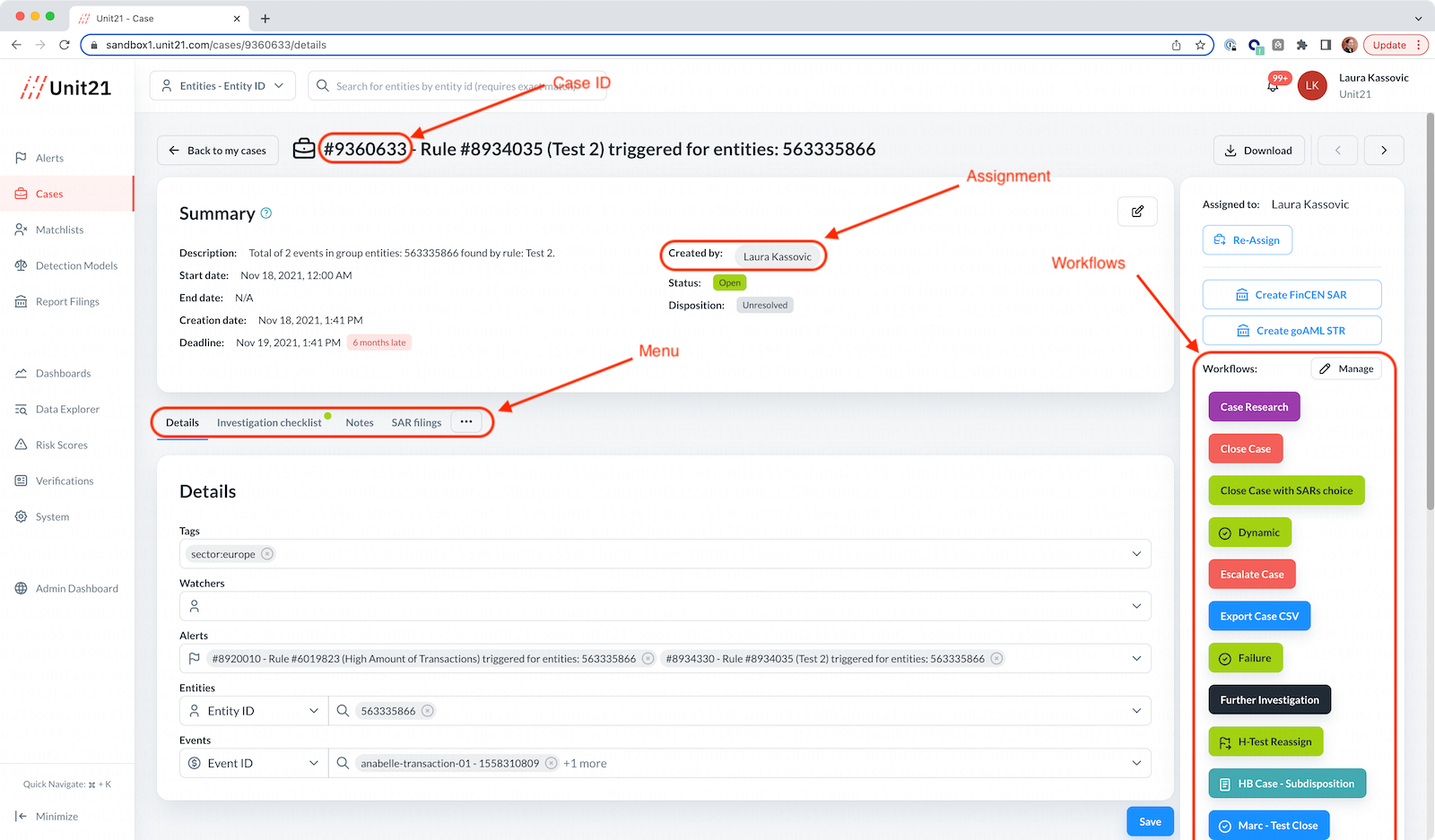Download the case
1435x840 pixels.
tap(1258, 151)
